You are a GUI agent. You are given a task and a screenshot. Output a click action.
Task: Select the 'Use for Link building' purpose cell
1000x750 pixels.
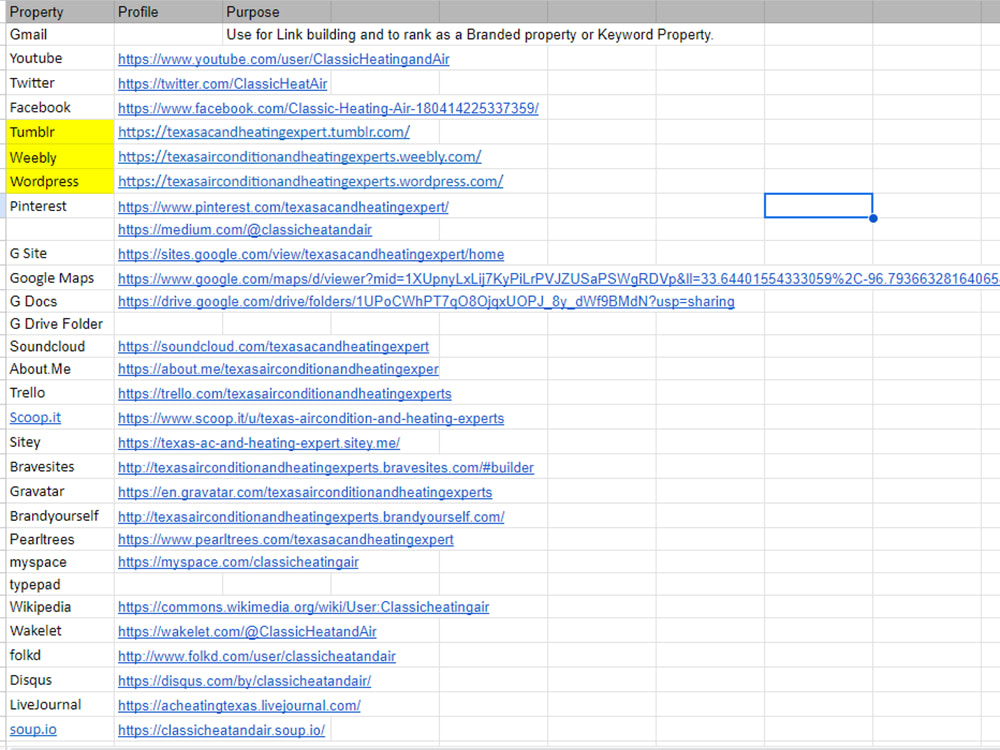[469, 34]
